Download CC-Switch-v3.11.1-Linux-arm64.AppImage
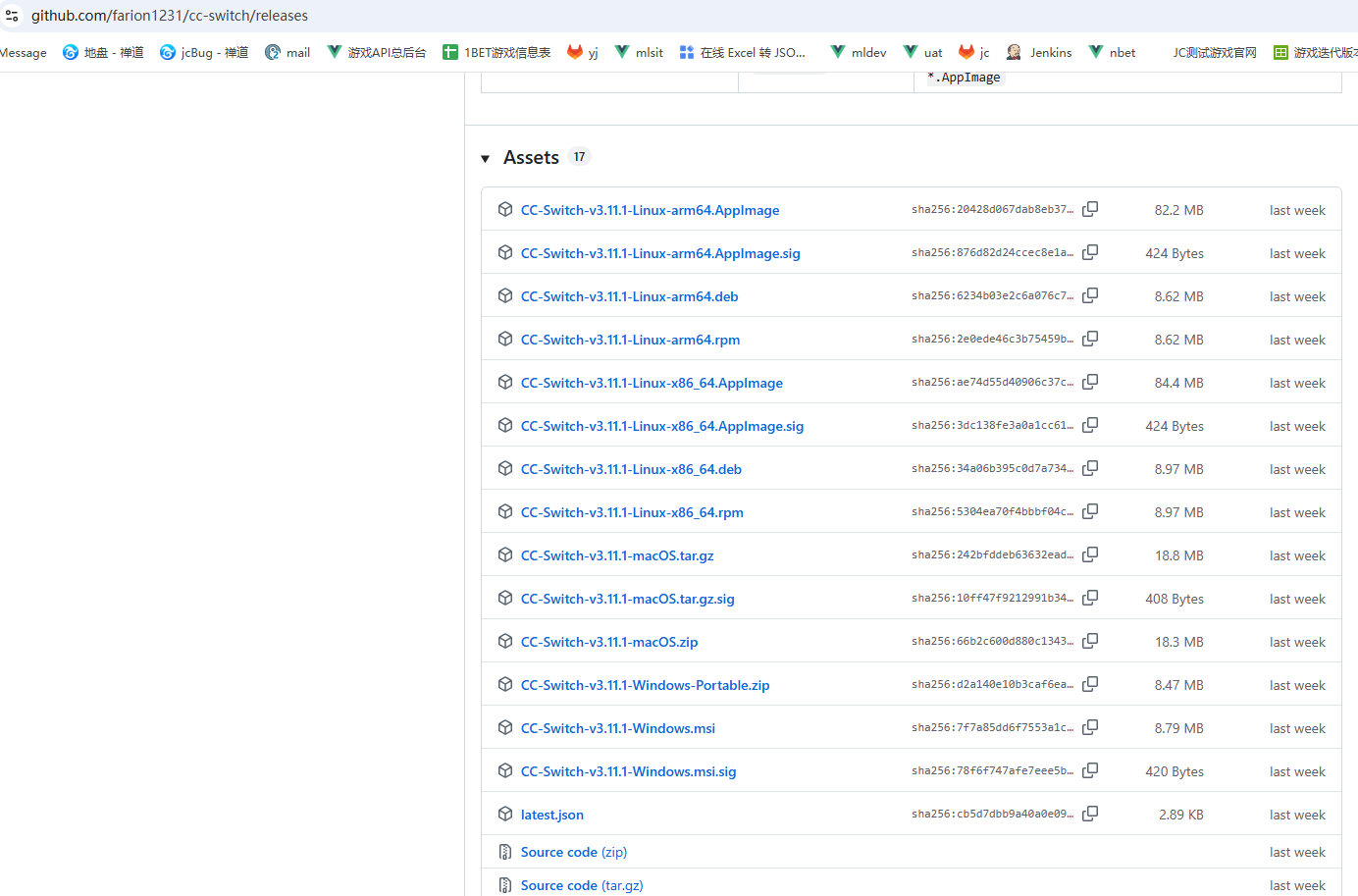Viewport: 1358px width, 896px height. [x=650, y=210]
